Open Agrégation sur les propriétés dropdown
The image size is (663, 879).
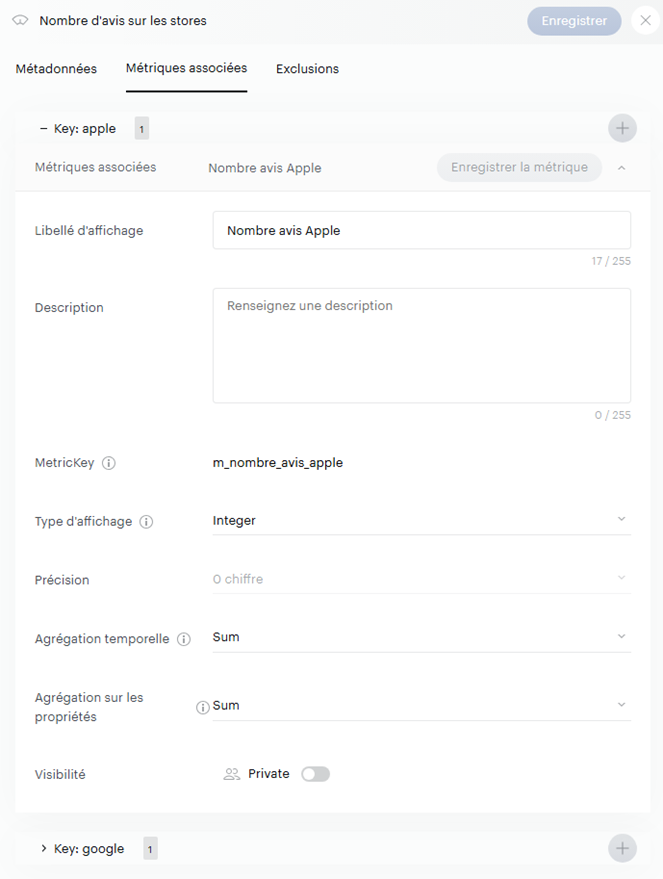pyautogui.click(x=421, y=705)
